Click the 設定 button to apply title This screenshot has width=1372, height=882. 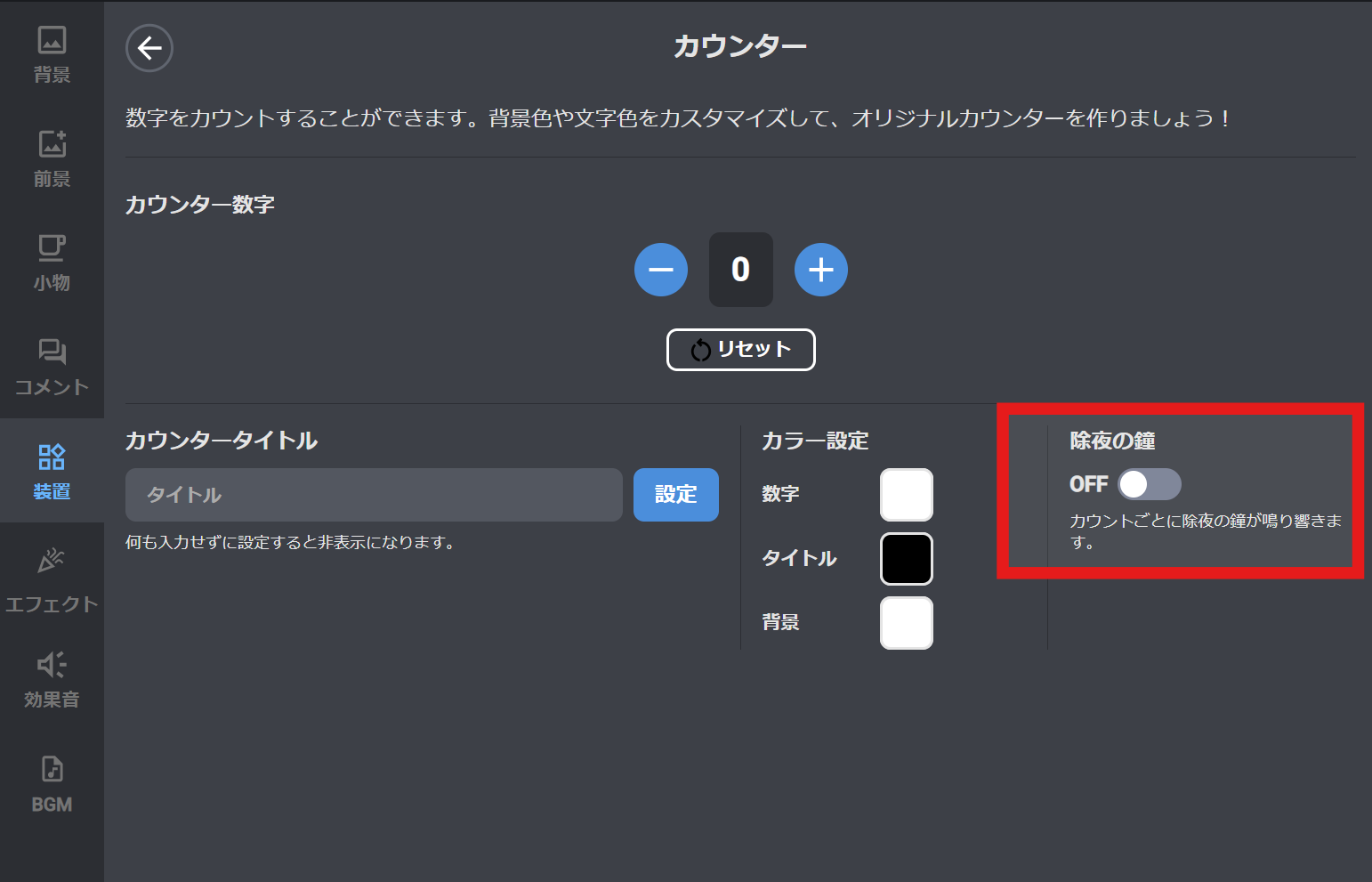coord(675,495)
